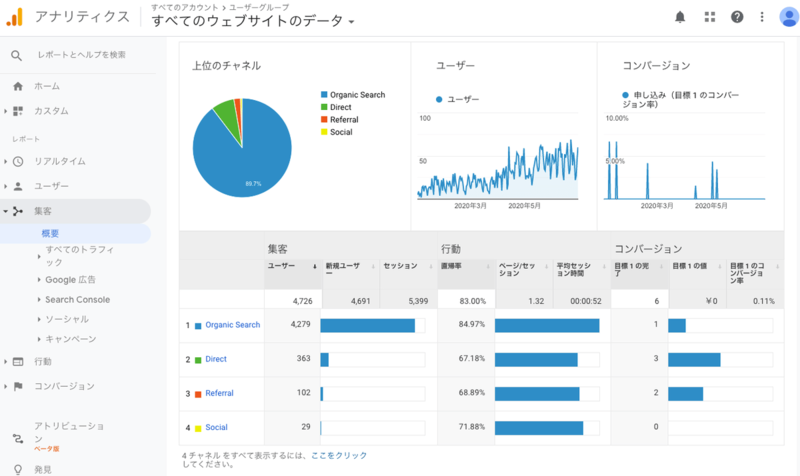800x476 pixels.
Task: Click the レポートとヘルプを検索 search field
Action: tap(82, 55)
